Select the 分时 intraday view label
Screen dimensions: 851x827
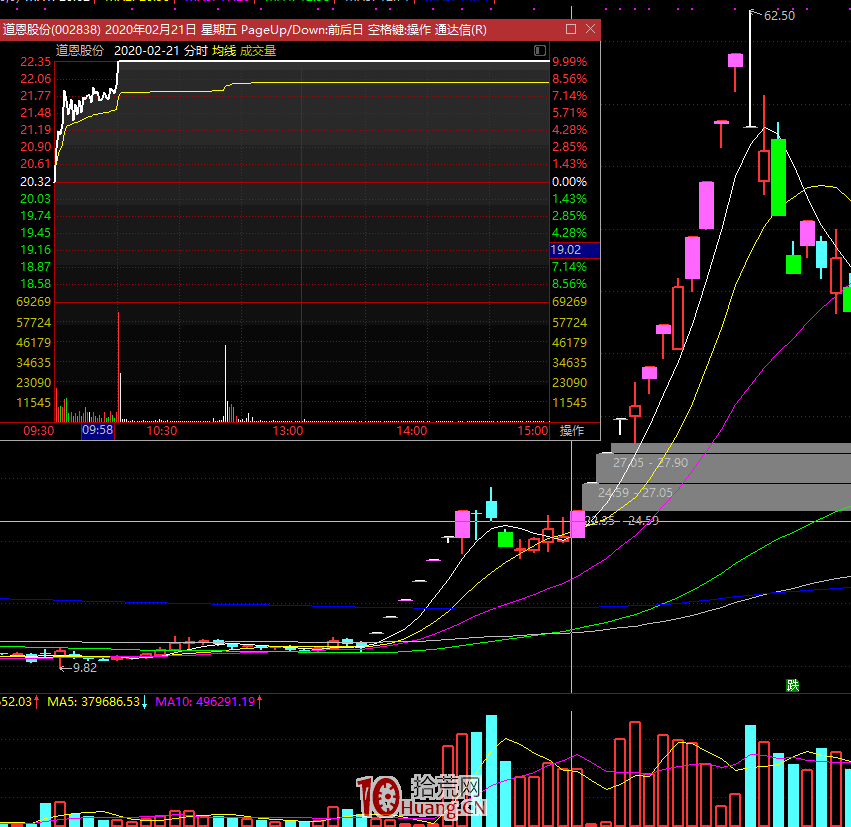tap(196, 50)
